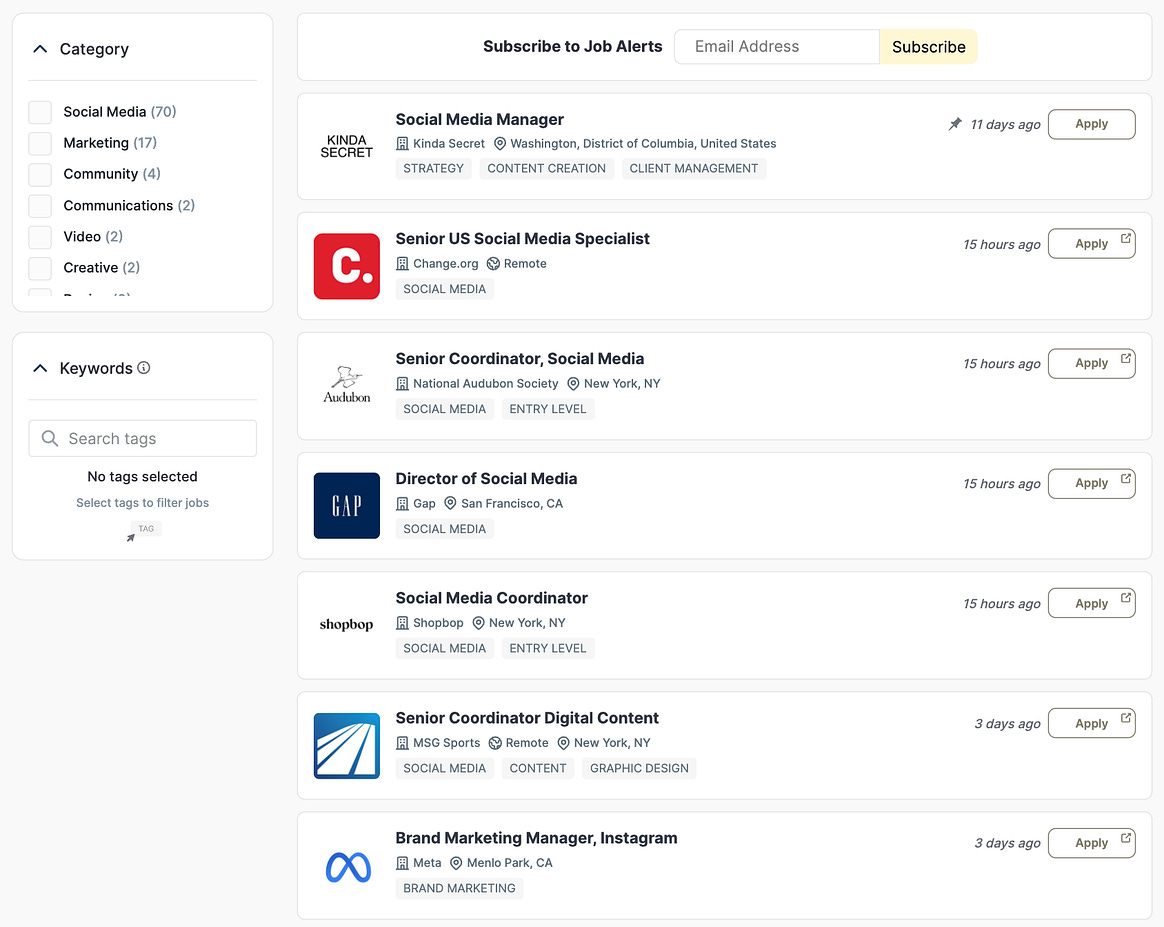Click the Gap logo

coord(347,505)
